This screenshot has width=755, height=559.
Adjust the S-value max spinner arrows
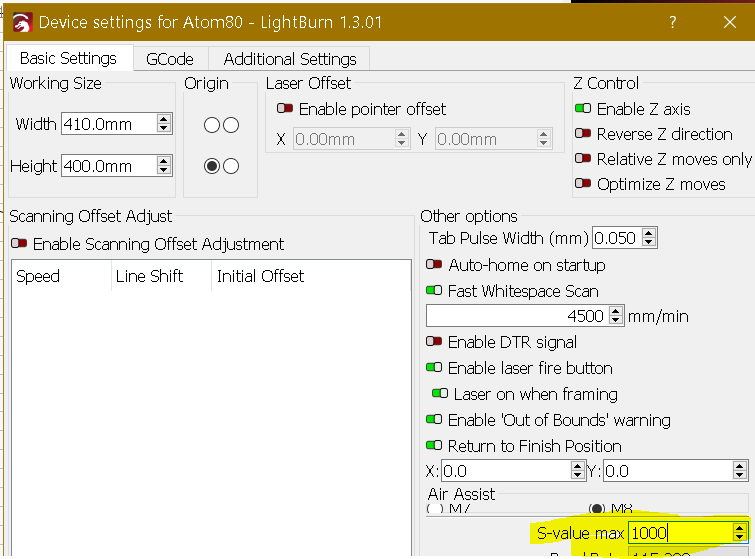740,533
